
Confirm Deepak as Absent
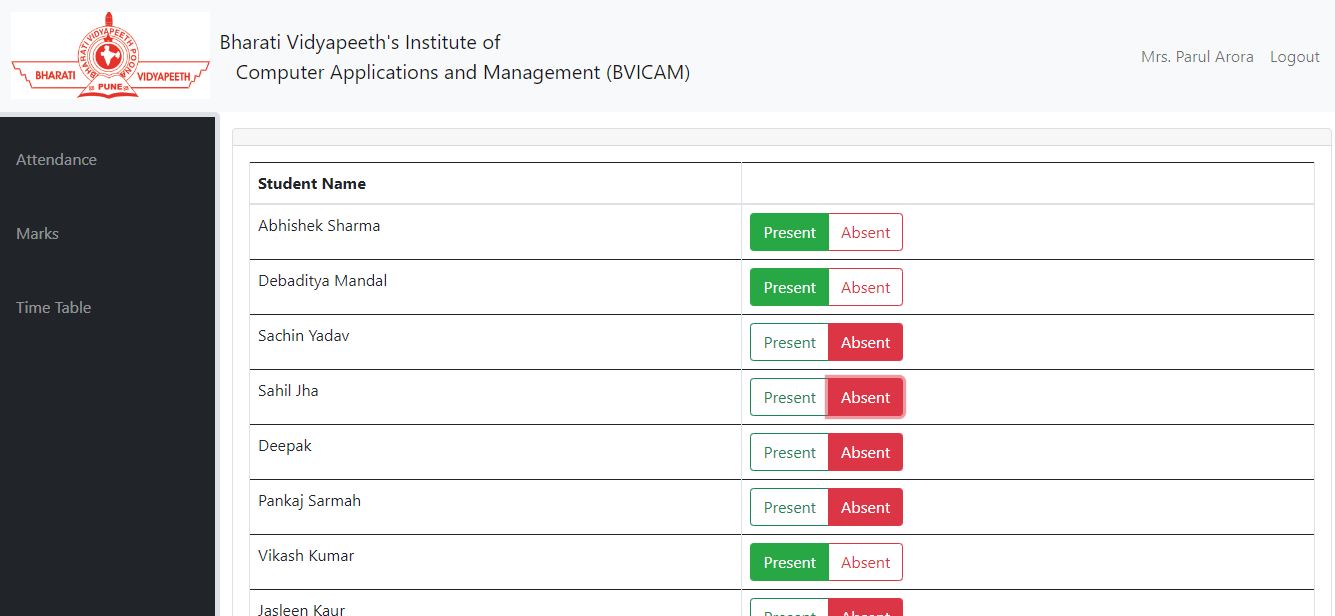865,452
